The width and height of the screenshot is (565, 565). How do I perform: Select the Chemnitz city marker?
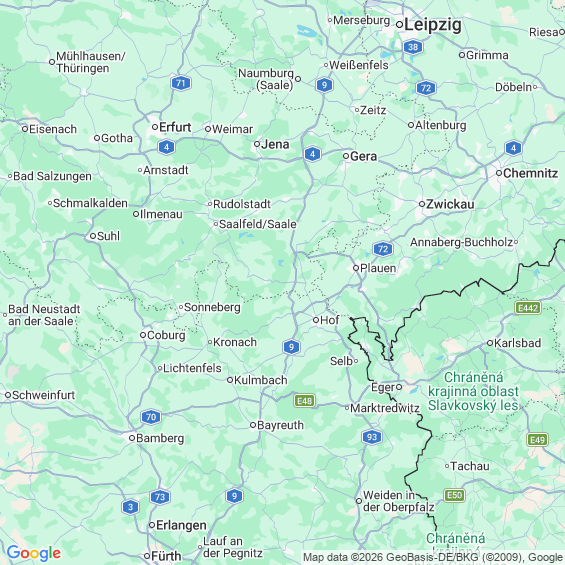click(x=499, y=173)
